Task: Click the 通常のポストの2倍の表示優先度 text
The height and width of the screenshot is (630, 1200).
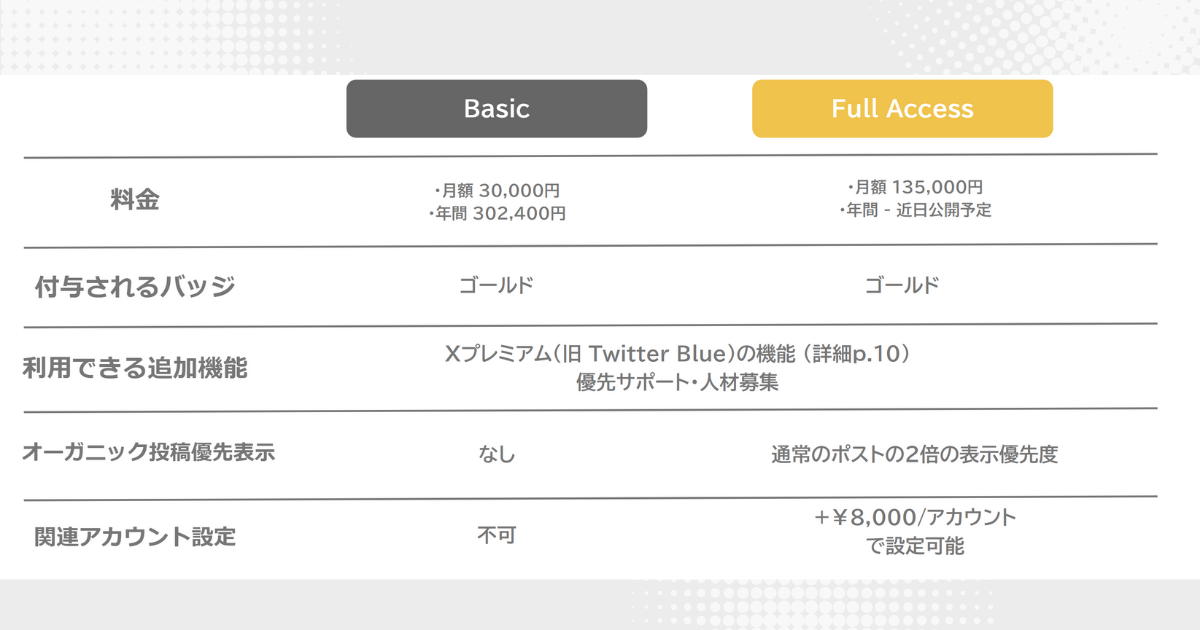Action: (914, 455)
